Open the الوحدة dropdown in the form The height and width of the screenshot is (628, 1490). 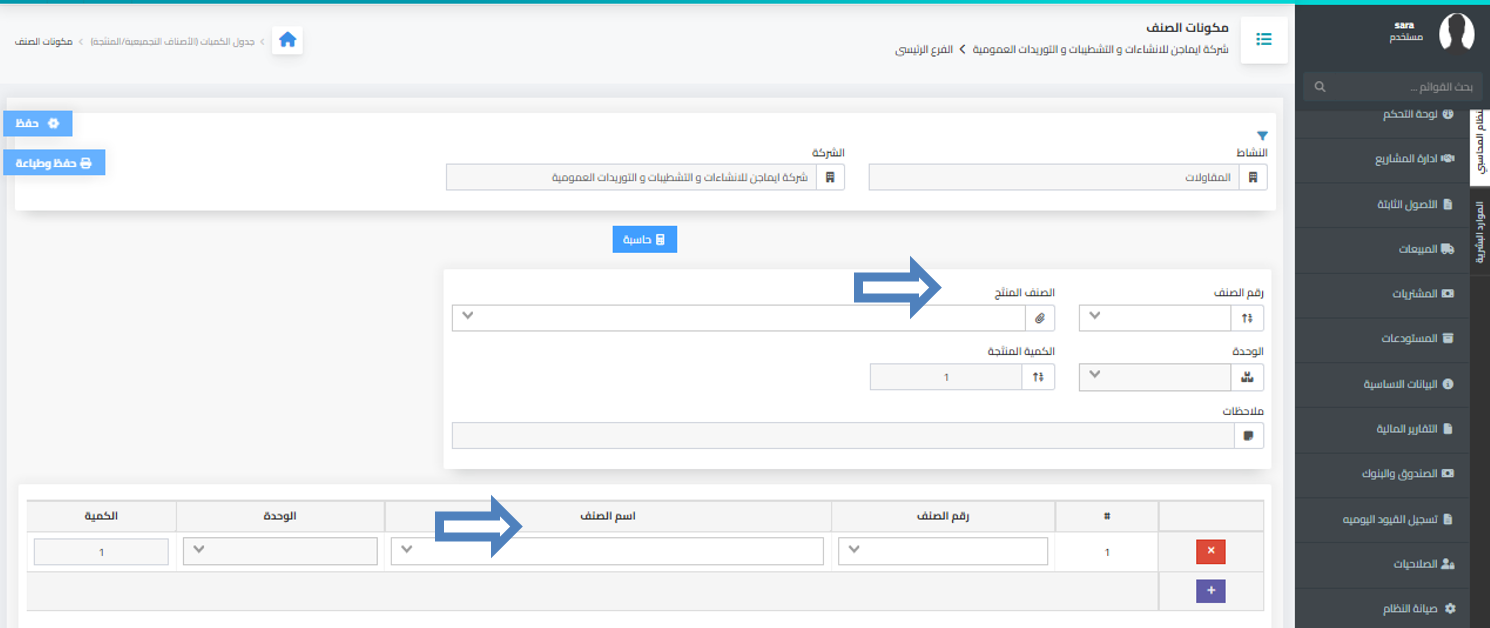coord(1154,377)
